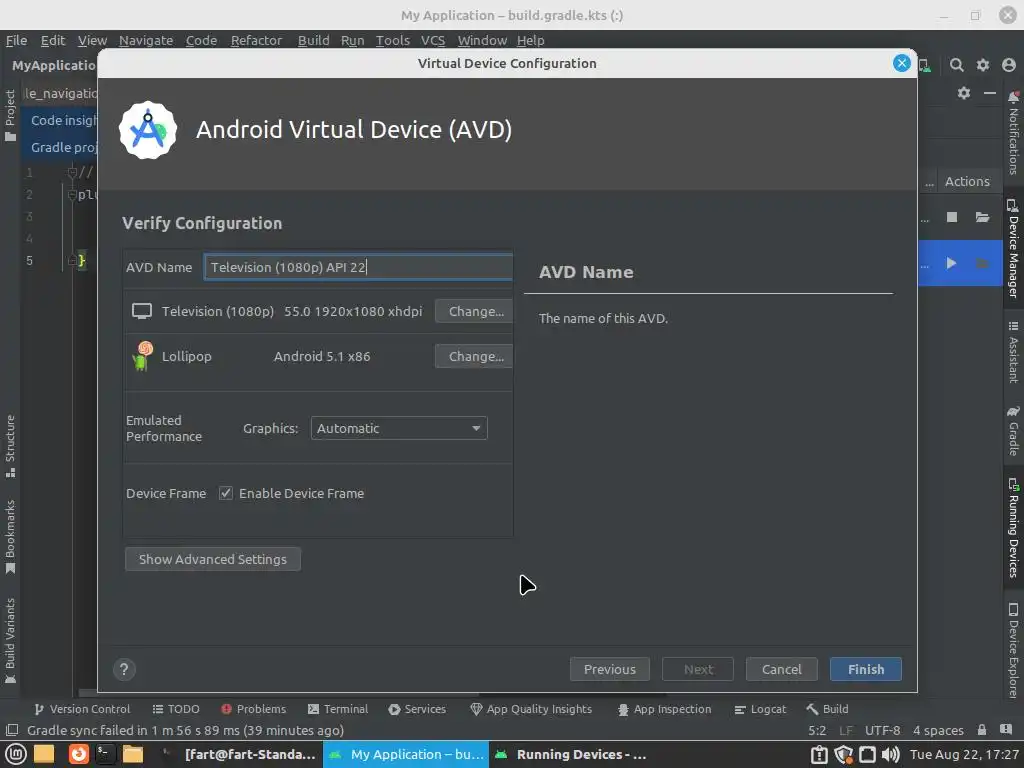Open the dialog help question mark
This screenshot has height=768, width=1024.
click(124, 669)
